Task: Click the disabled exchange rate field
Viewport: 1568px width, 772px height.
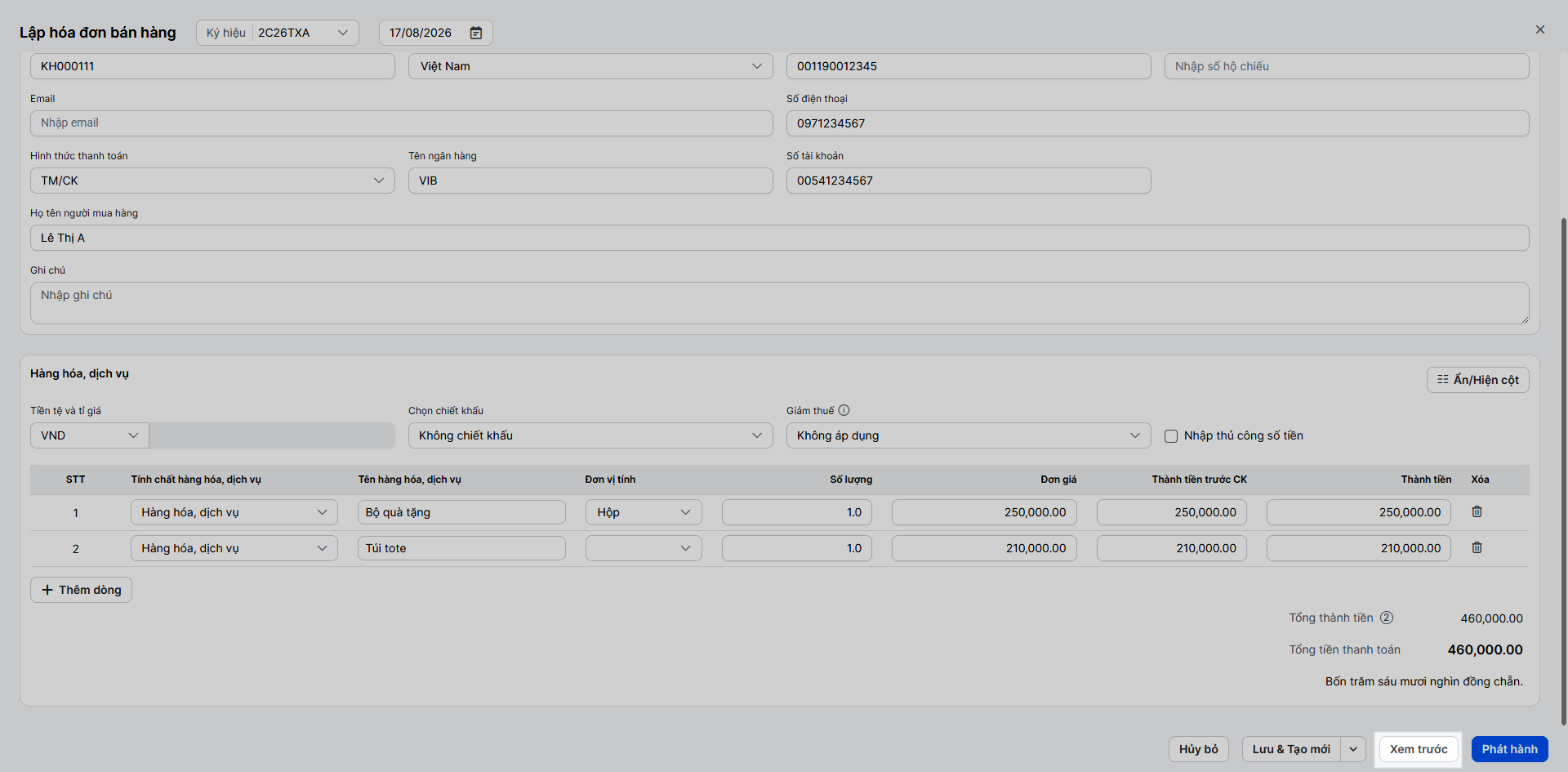Action: 272,435
